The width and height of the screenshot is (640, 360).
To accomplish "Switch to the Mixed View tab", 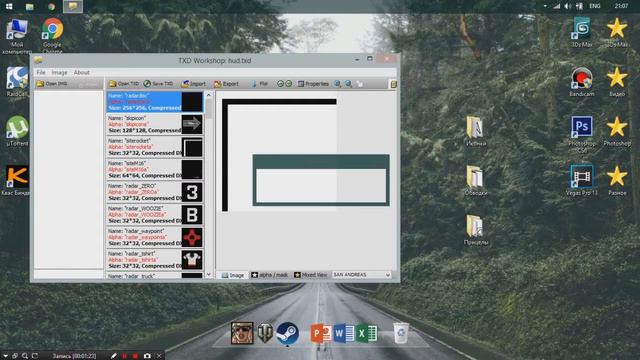I will [x=311, y=275].
